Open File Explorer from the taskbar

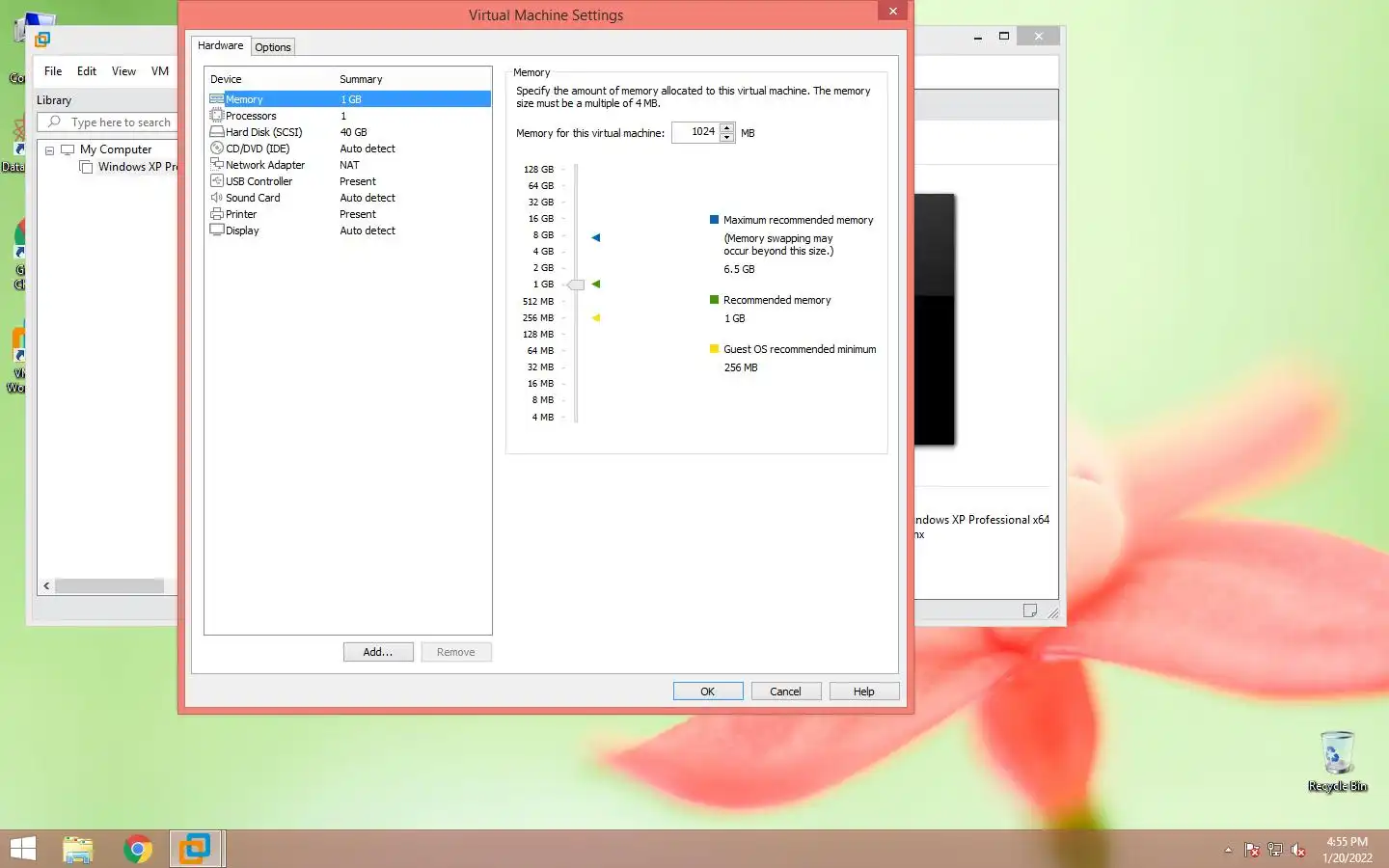[78, 849]
